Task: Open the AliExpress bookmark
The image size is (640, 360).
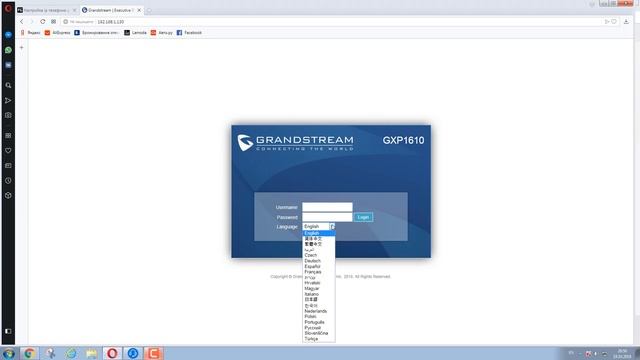Action: [58, 33]
